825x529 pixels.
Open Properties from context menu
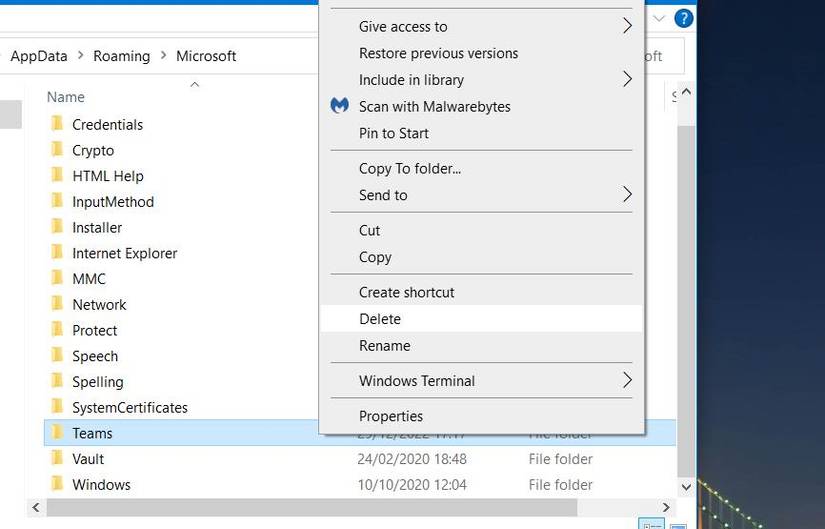pos(481,416)
